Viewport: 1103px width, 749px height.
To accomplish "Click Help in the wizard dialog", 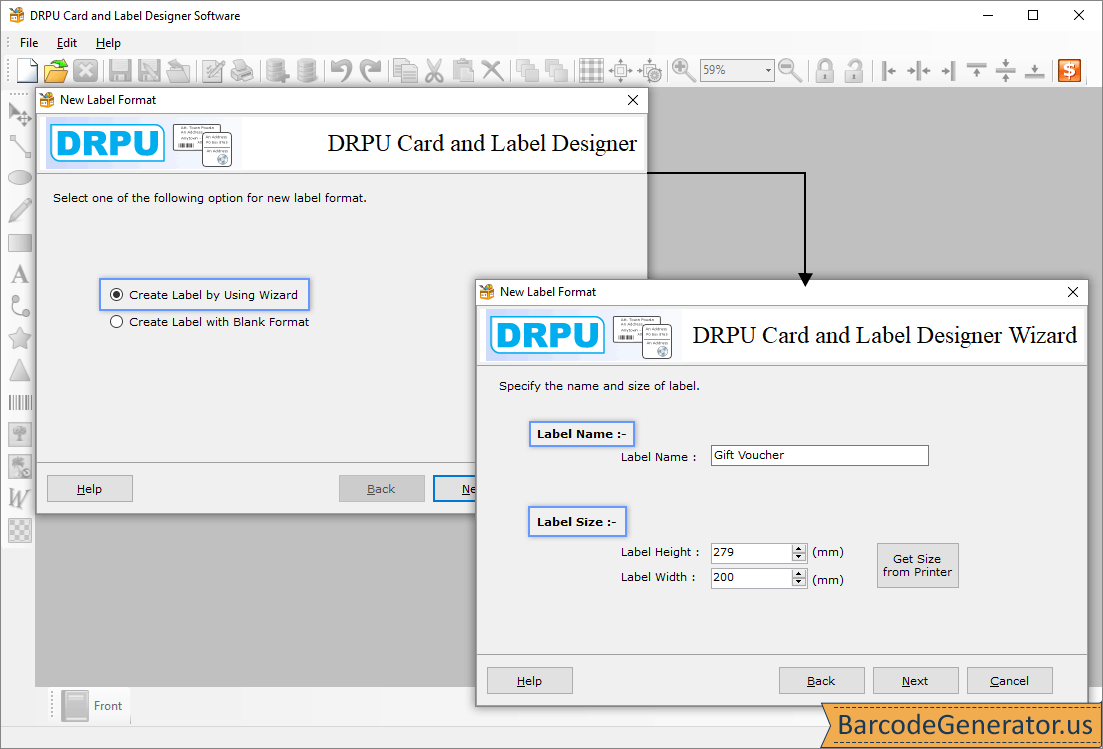I will [x=530, y=681].
